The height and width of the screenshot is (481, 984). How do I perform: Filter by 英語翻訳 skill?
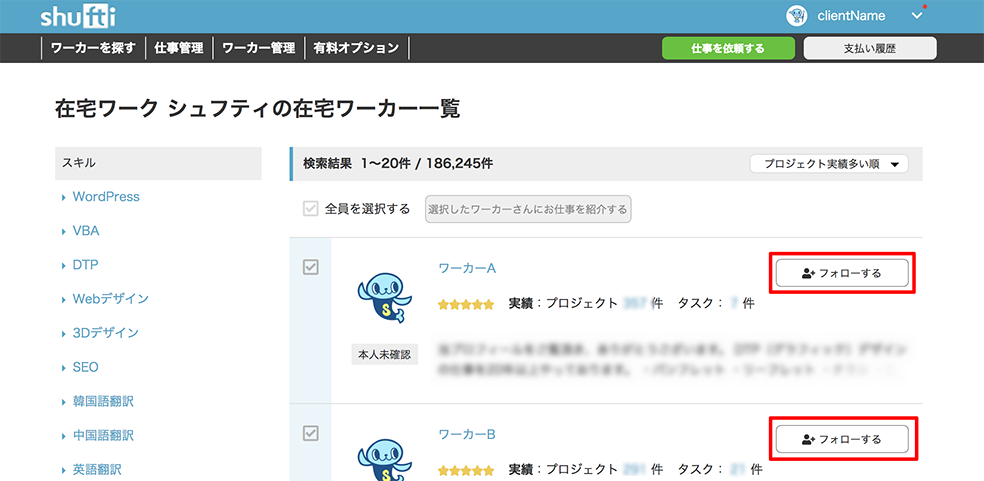tap(97, 470)
